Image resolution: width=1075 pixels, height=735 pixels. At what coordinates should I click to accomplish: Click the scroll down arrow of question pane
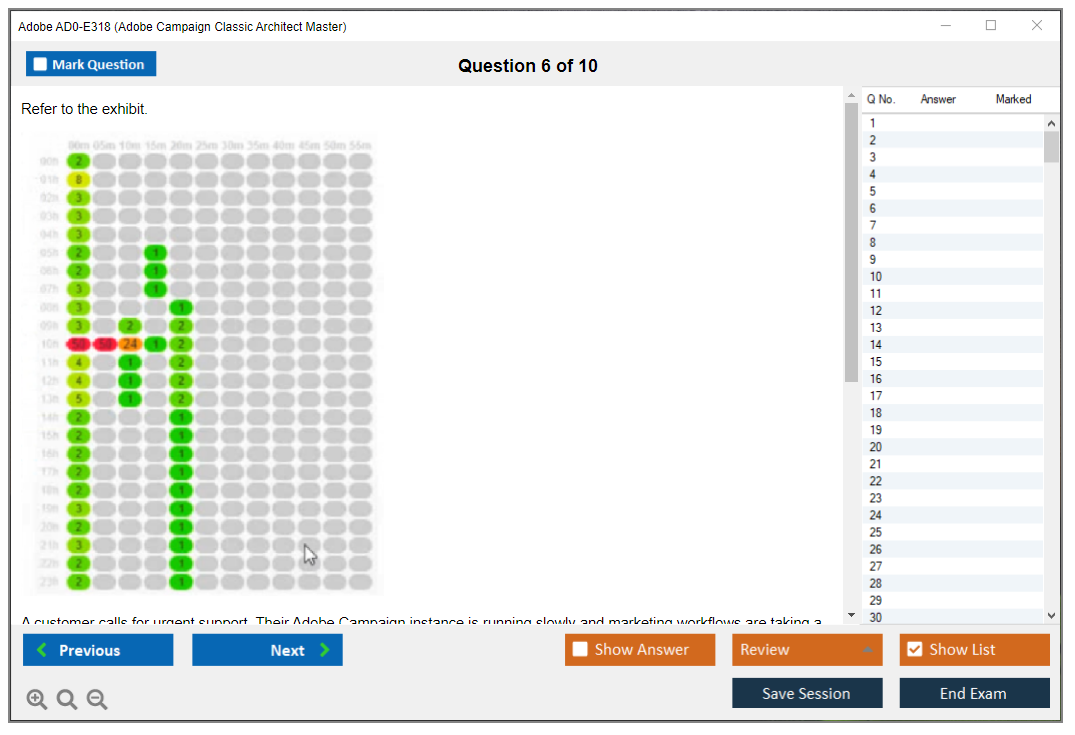click(x=851, y=615)
